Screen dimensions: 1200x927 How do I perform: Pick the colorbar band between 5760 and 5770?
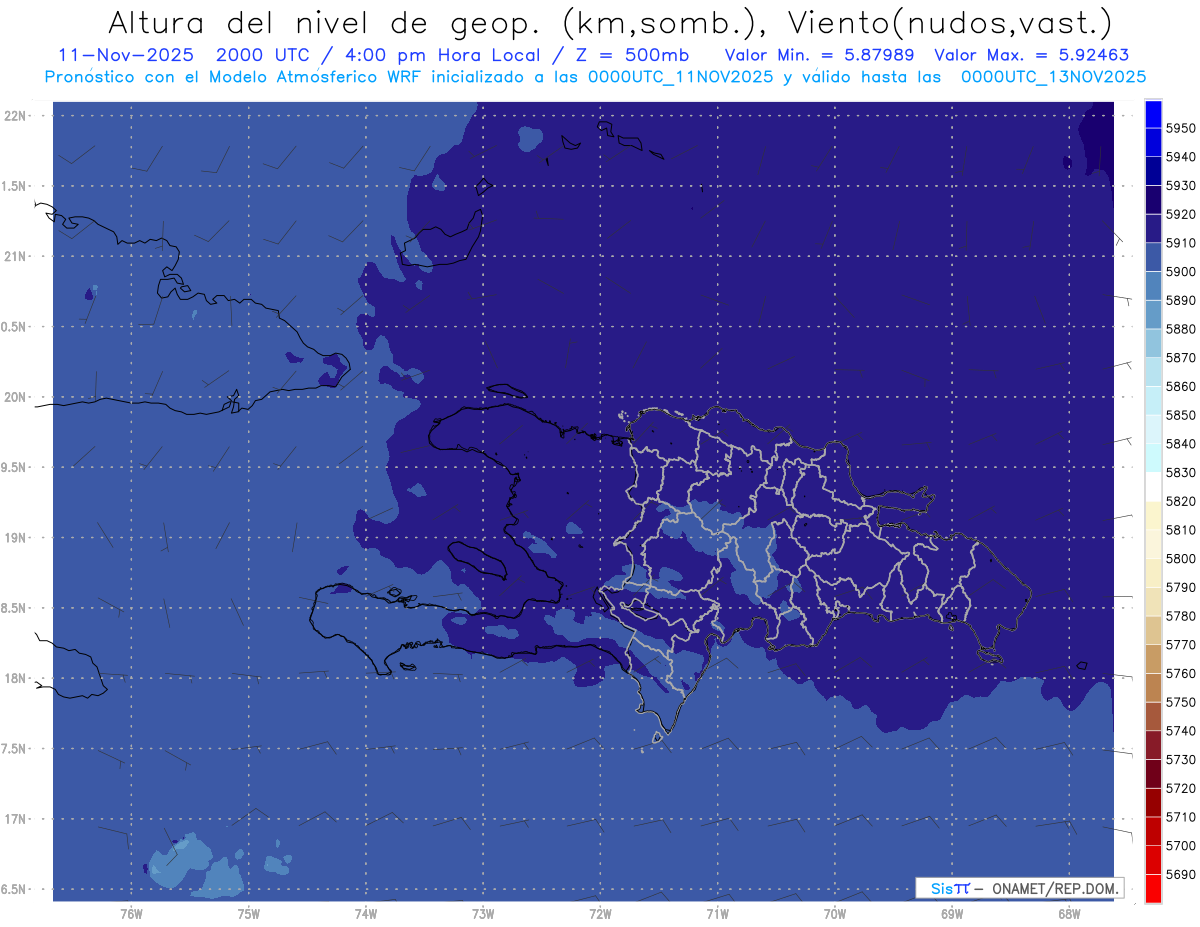coord(1153,659)
